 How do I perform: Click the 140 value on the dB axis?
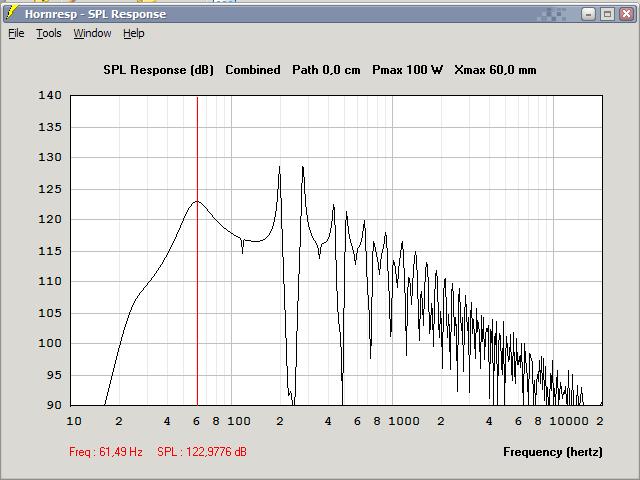pyautogui.click(x=50, y=96)
